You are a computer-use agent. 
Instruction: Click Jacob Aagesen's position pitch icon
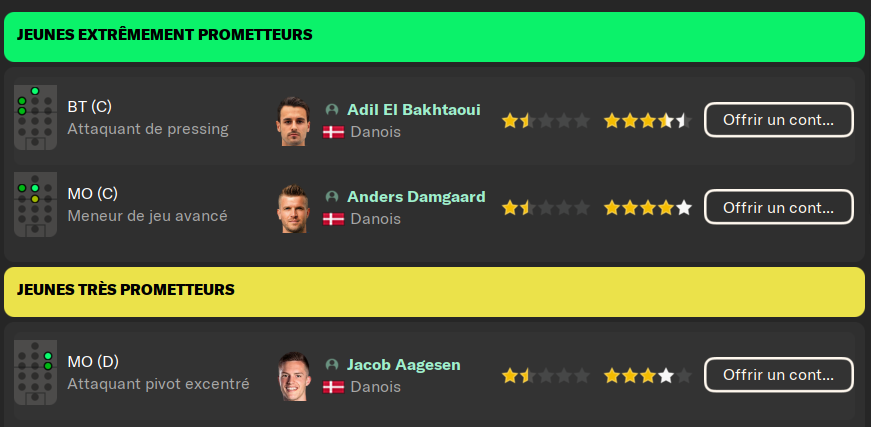point(35,372)
